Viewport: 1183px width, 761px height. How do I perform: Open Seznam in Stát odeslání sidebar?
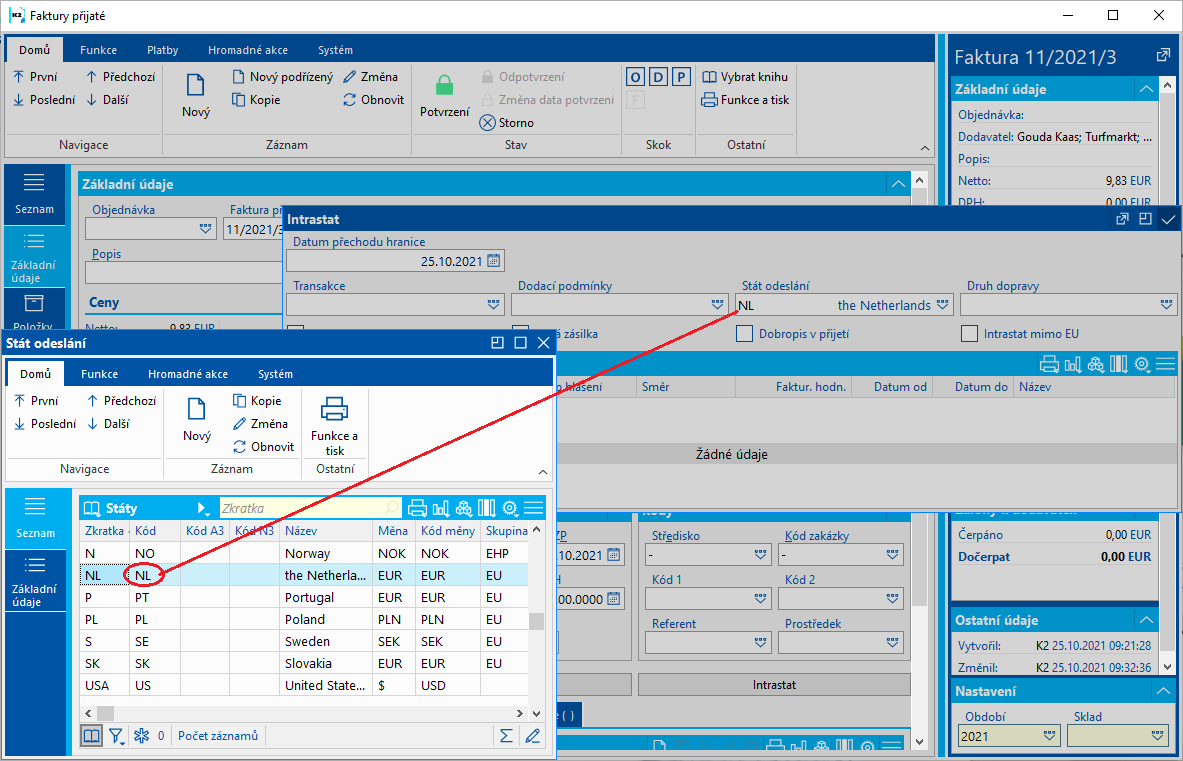click(35, 517)
